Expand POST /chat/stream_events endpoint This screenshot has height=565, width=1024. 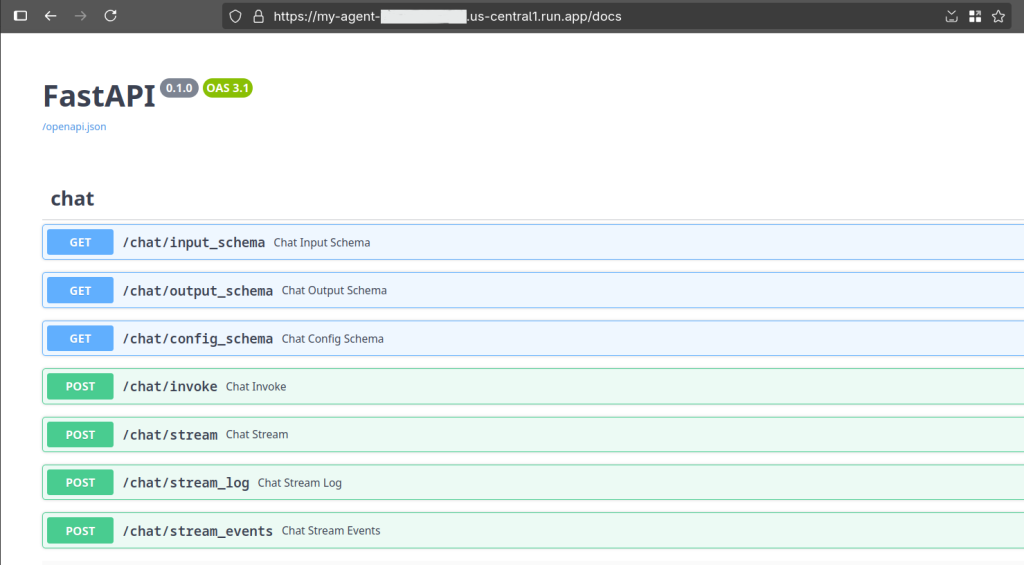coord(533,530)
